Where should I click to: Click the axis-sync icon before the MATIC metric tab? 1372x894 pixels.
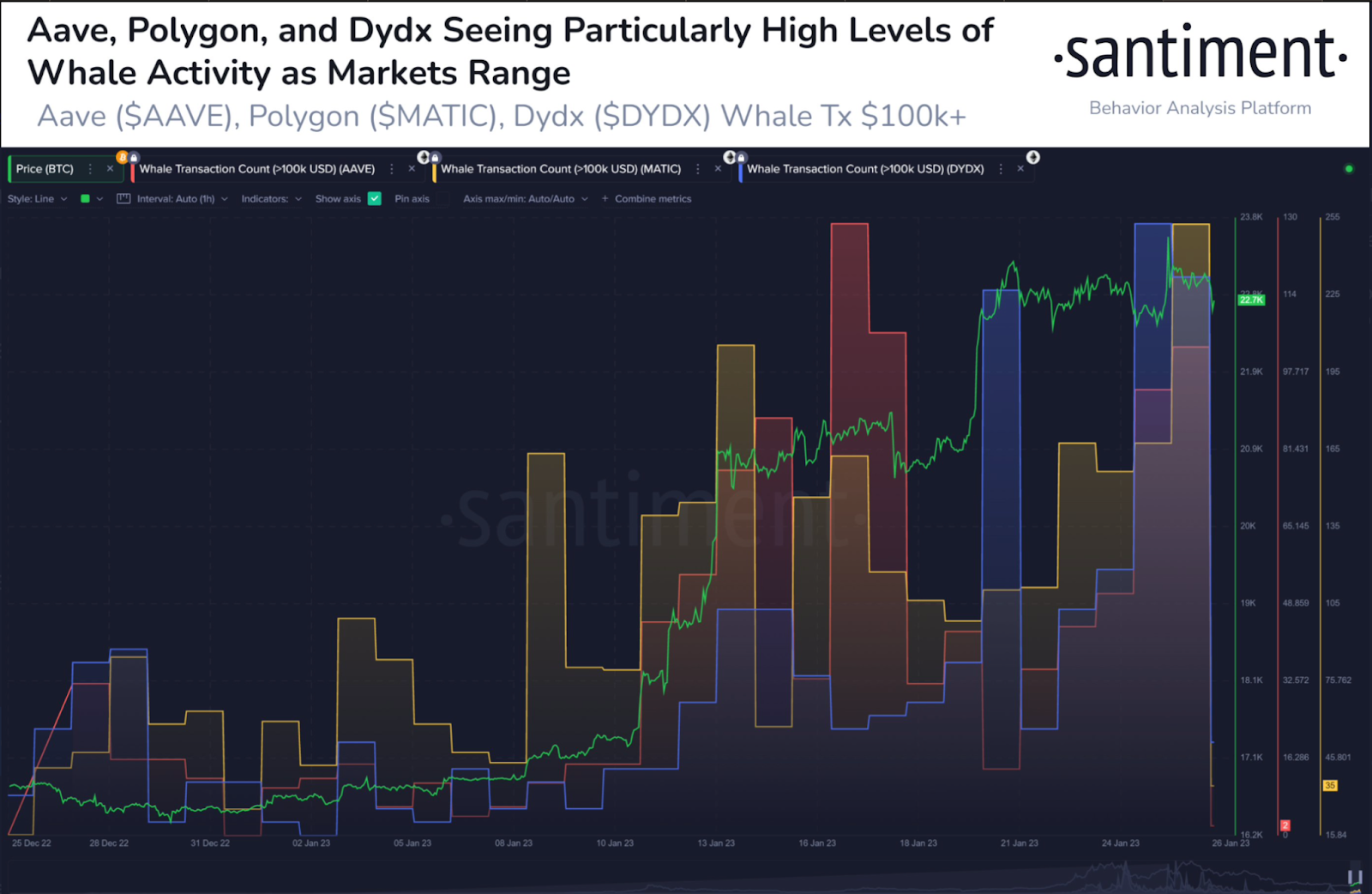[424, 157]
